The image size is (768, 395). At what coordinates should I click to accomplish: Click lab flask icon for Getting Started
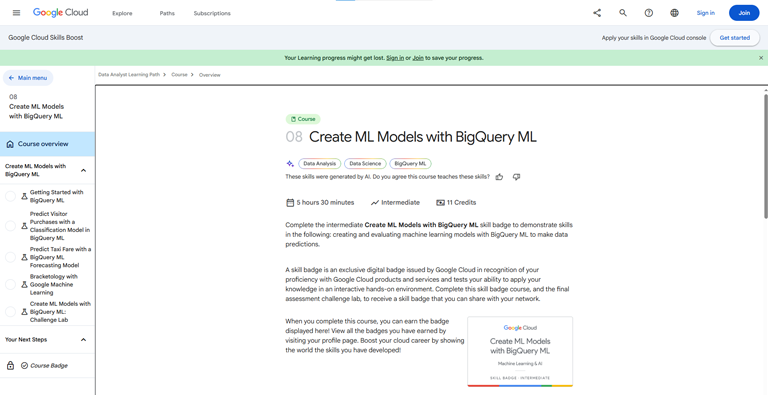(24, 197)
